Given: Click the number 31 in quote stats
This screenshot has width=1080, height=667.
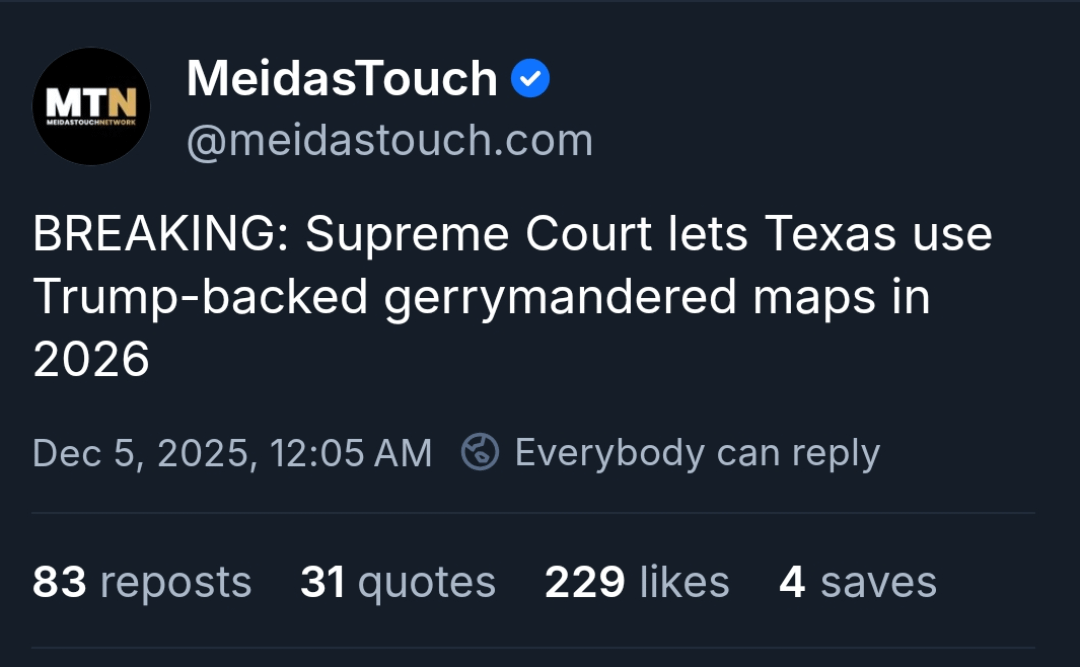Looking at the screenshot, I should [x=322, y=582].
